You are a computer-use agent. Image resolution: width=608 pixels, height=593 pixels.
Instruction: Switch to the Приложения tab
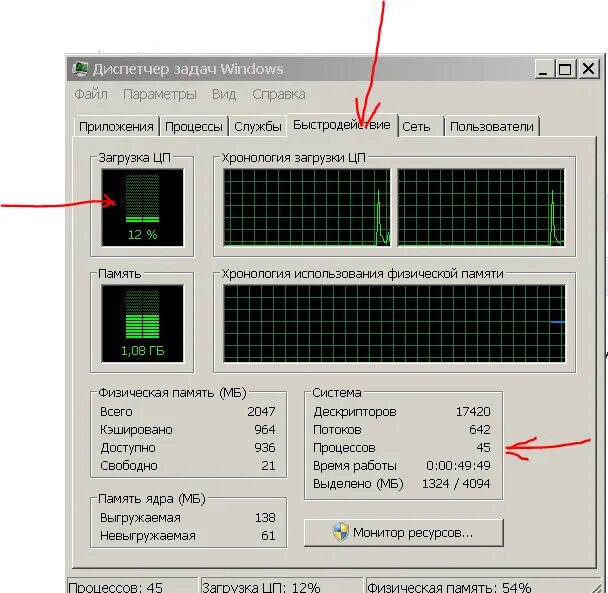click(x=116, y=126)
